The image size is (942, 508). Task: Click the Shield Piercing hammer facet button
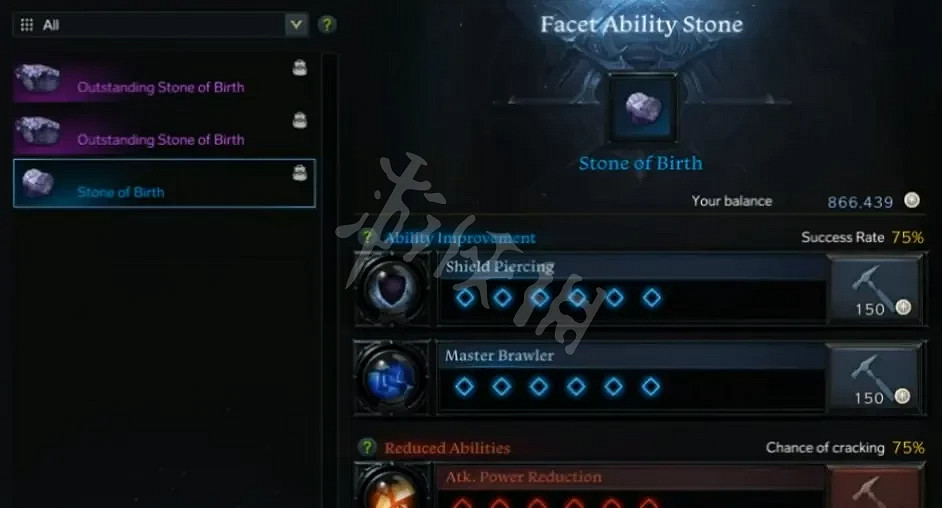click(875, 290)
